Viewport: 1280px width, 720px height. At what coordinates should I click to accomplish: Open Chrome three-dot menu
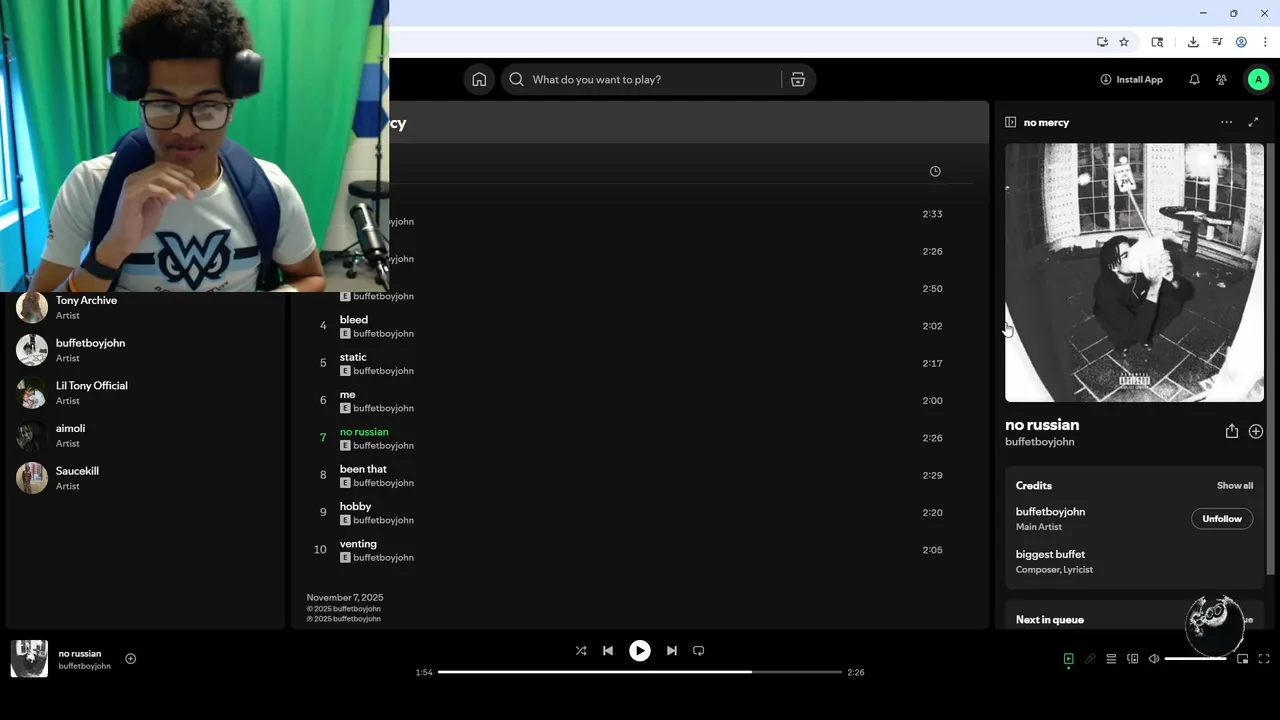click(1265, 42)
